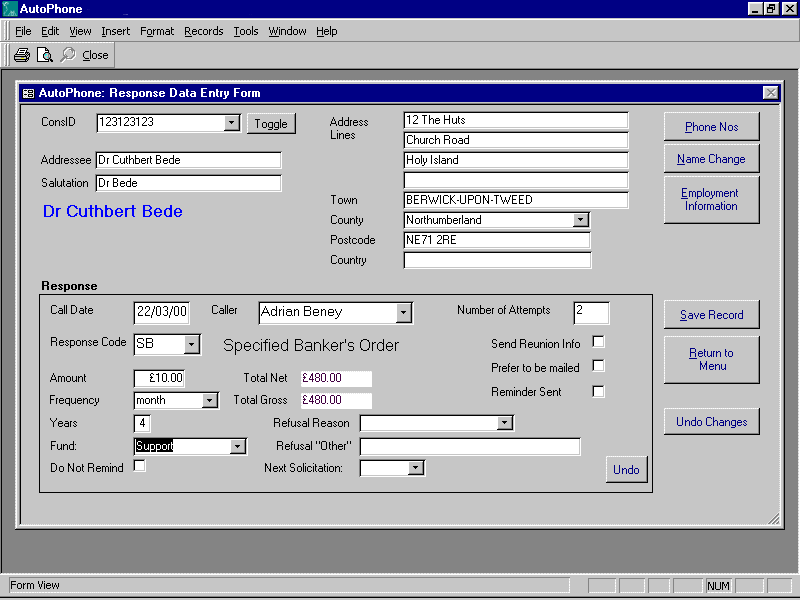The width and height of the screenshot is (800, 600).
Task: Open the View menu
Action: coord(80,31)
